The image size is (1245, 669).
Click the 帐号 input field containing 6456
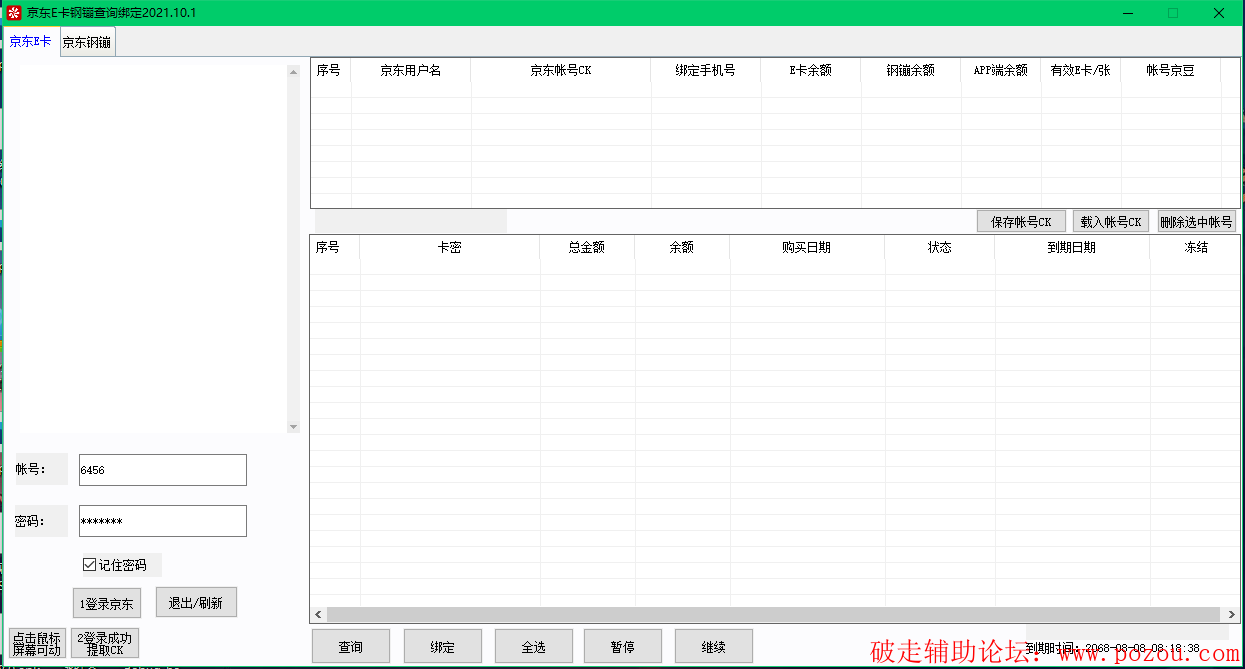pos(162,470)
